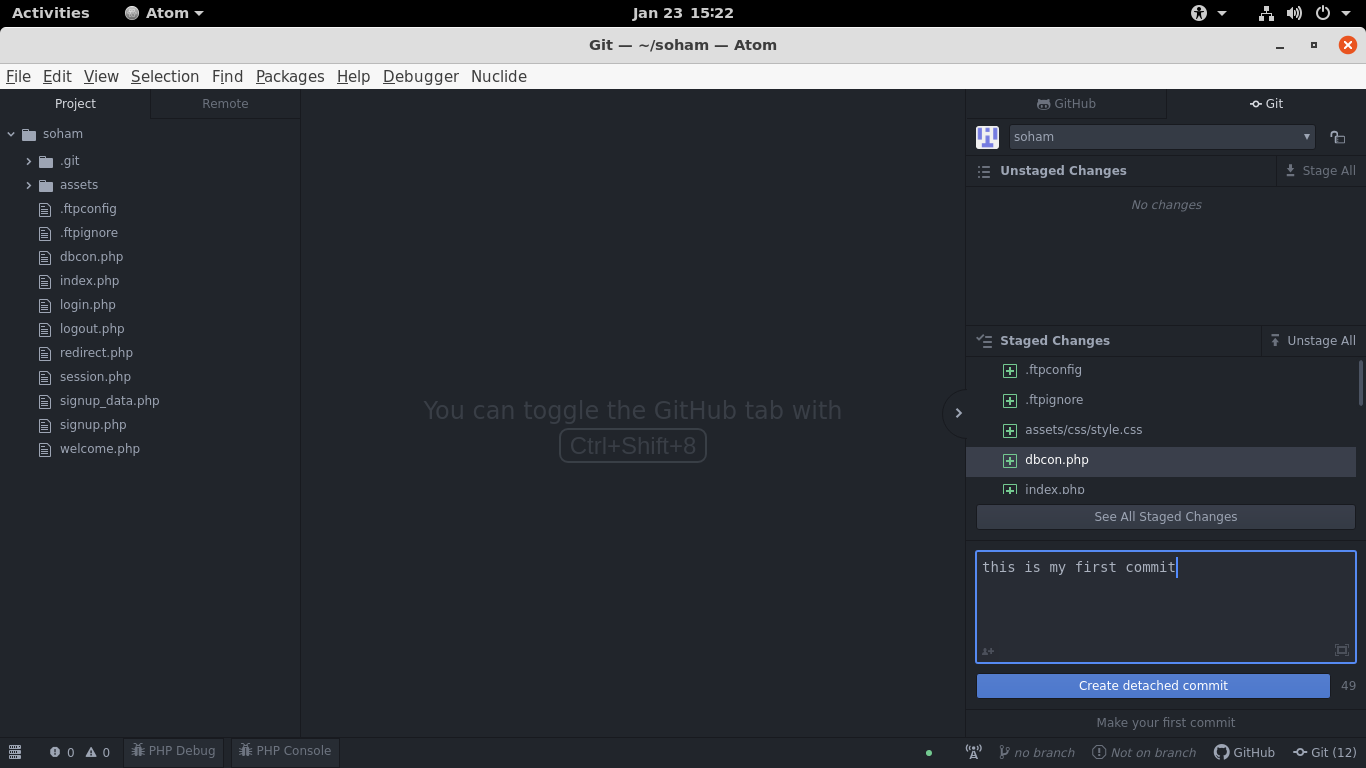Image resolution: width=1366 pixels, height=768 pixels.
Task: Select redirect.php in the project tree
Action: coord(96,353)
